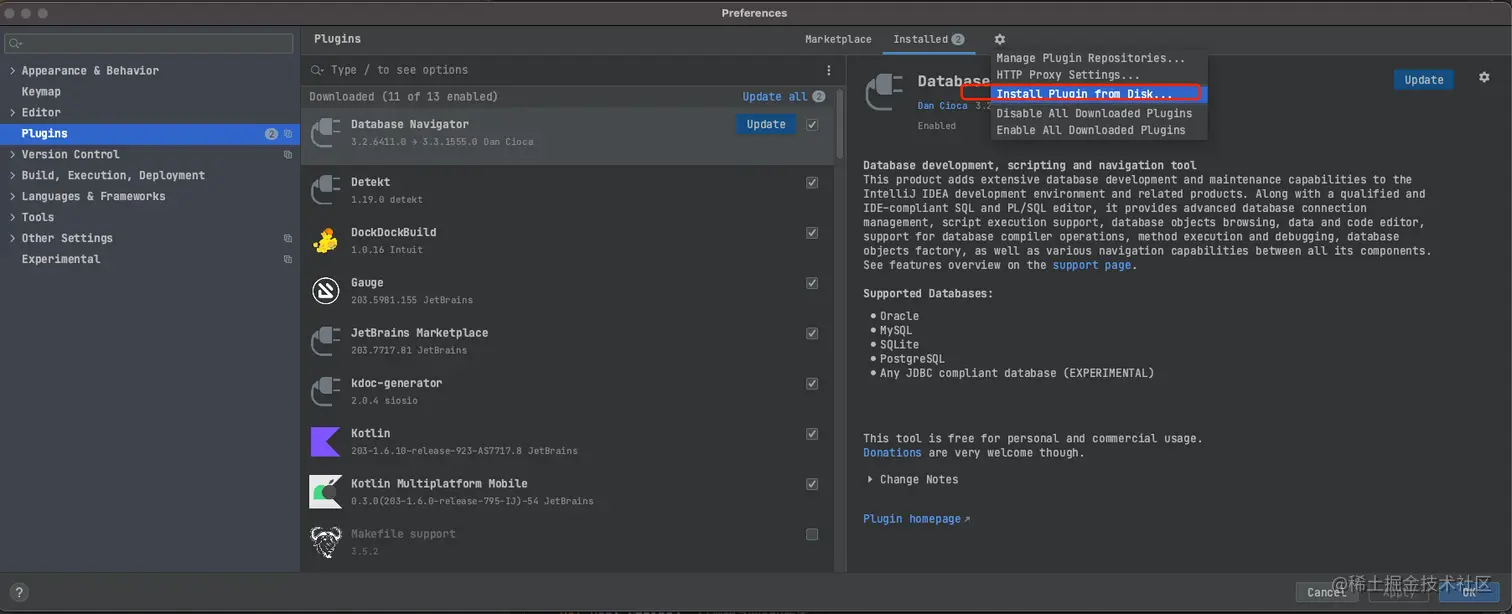
Task: Expand the Appearance & Behavior section
Action: point(12,71)
